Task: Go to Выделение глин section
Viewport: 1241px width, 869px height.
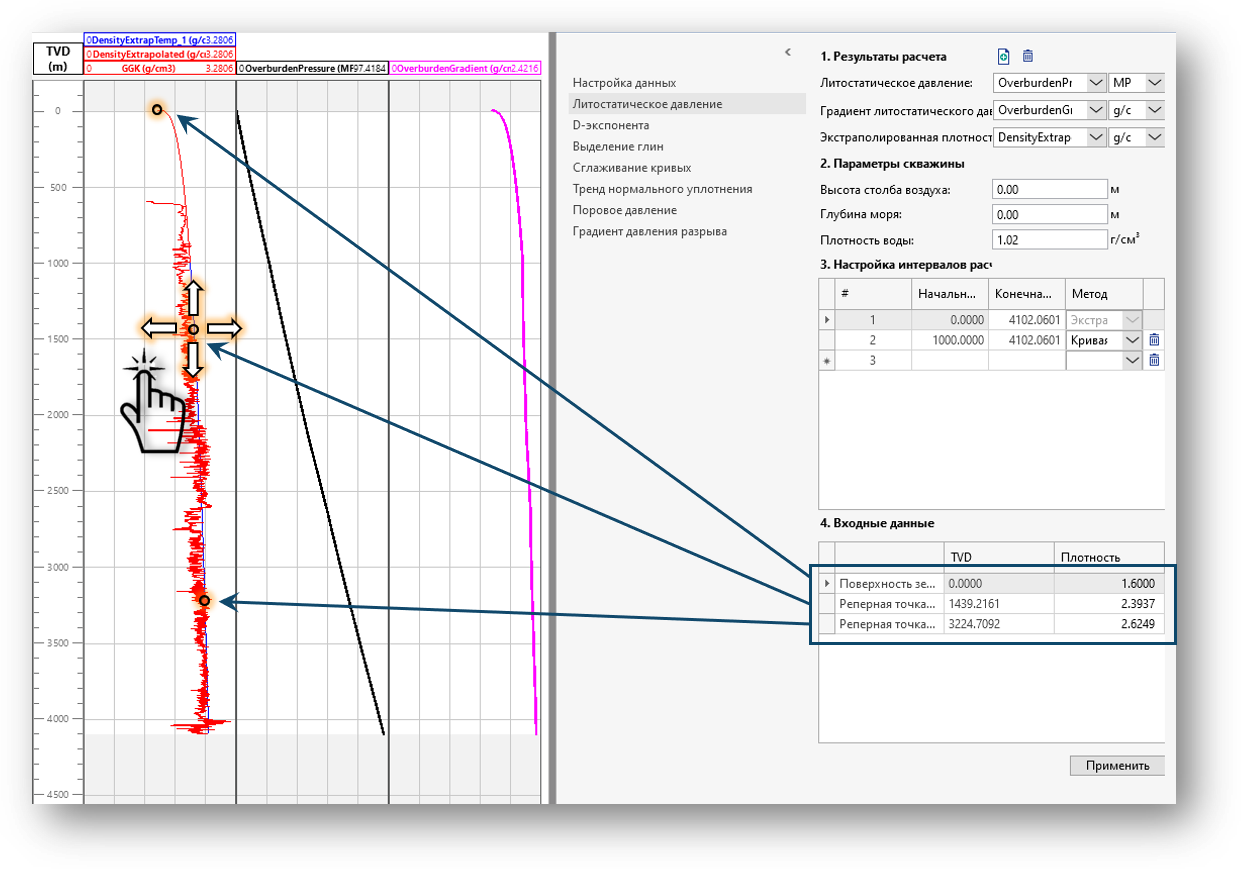Action: pyautogui.click(x=618, y=146)
